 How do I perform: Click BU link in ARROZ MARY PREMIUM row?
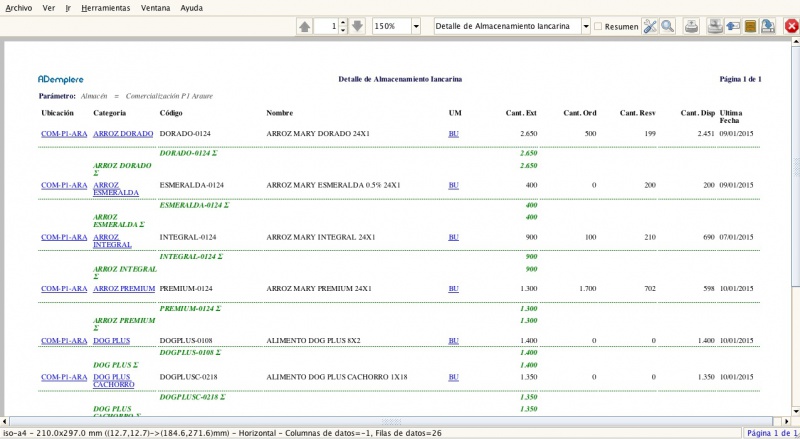(454, 288)
